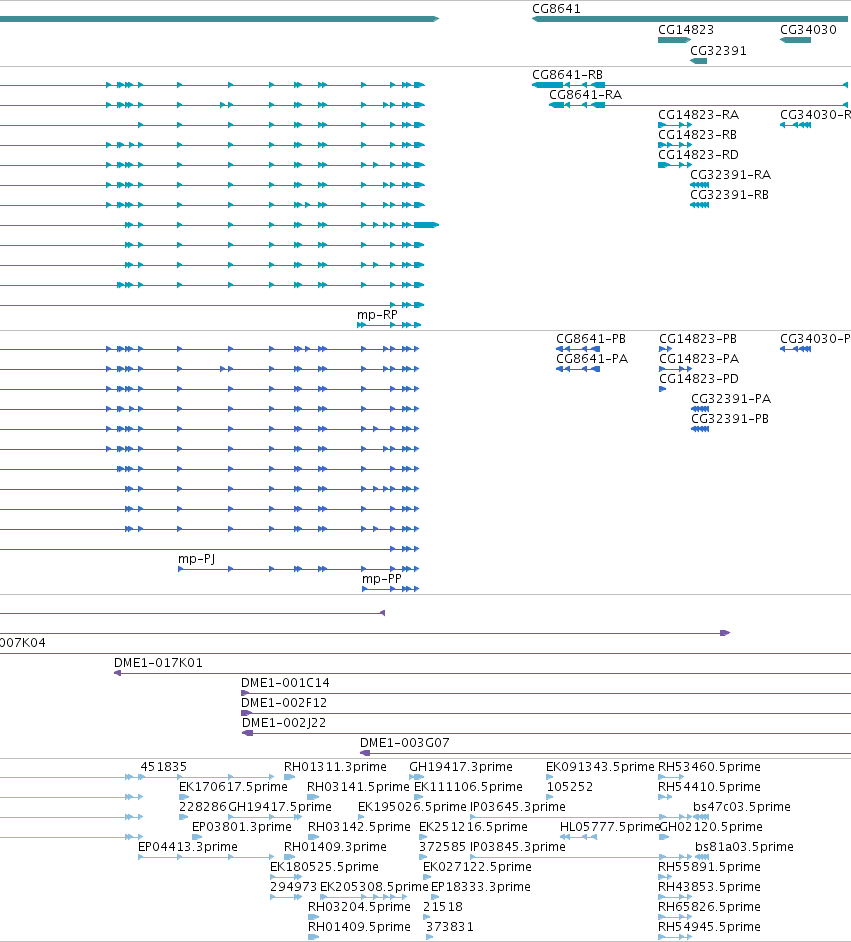
Task: Open EST RH53460.5prime
Action: (671, 777)
